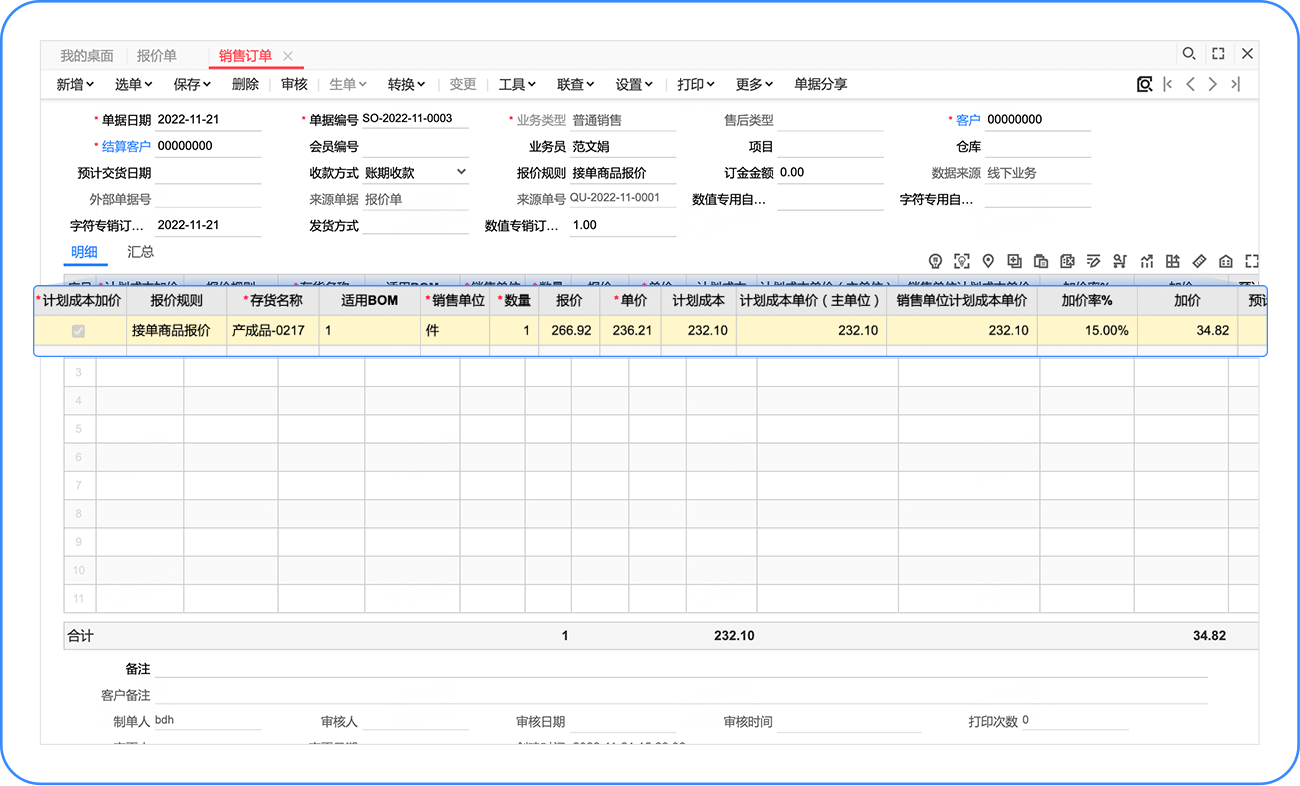Navigate to the next record arrow
The height and width of the screenshot is (786, 1300).
(1213, 85)
